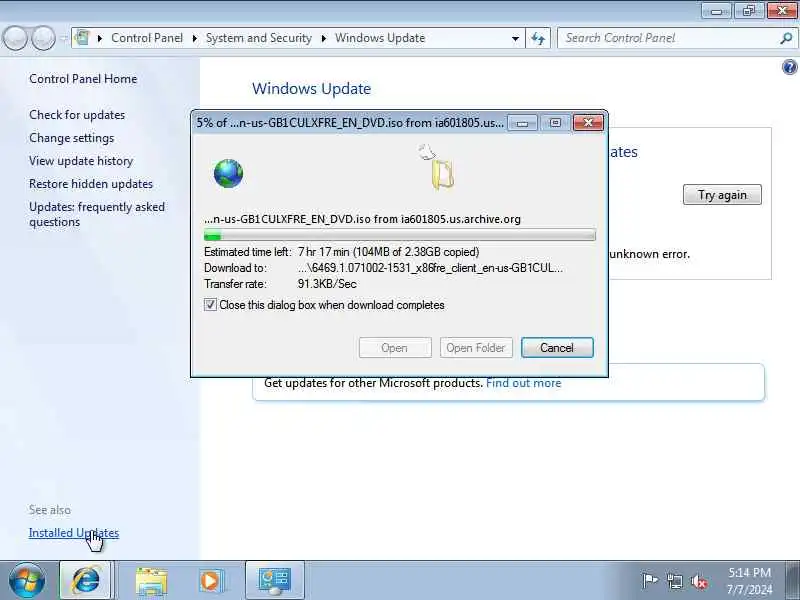This screenshot has width=800, height=600.
Task: Click the disabled Open Folder button
Action: [476, 348]
